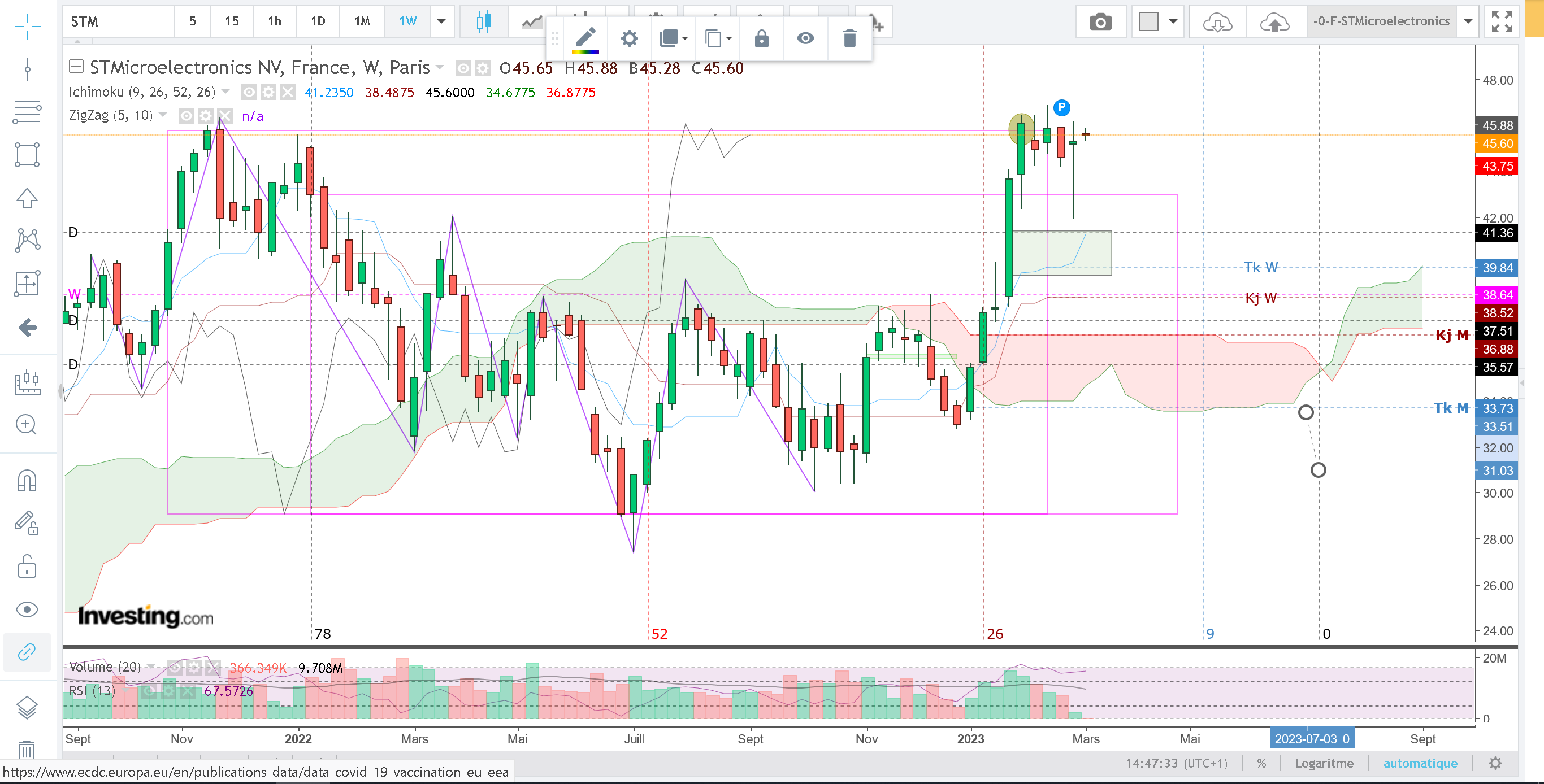Save chart layout to cloud
1544x784 pixels.
(x=1275, y=22)
